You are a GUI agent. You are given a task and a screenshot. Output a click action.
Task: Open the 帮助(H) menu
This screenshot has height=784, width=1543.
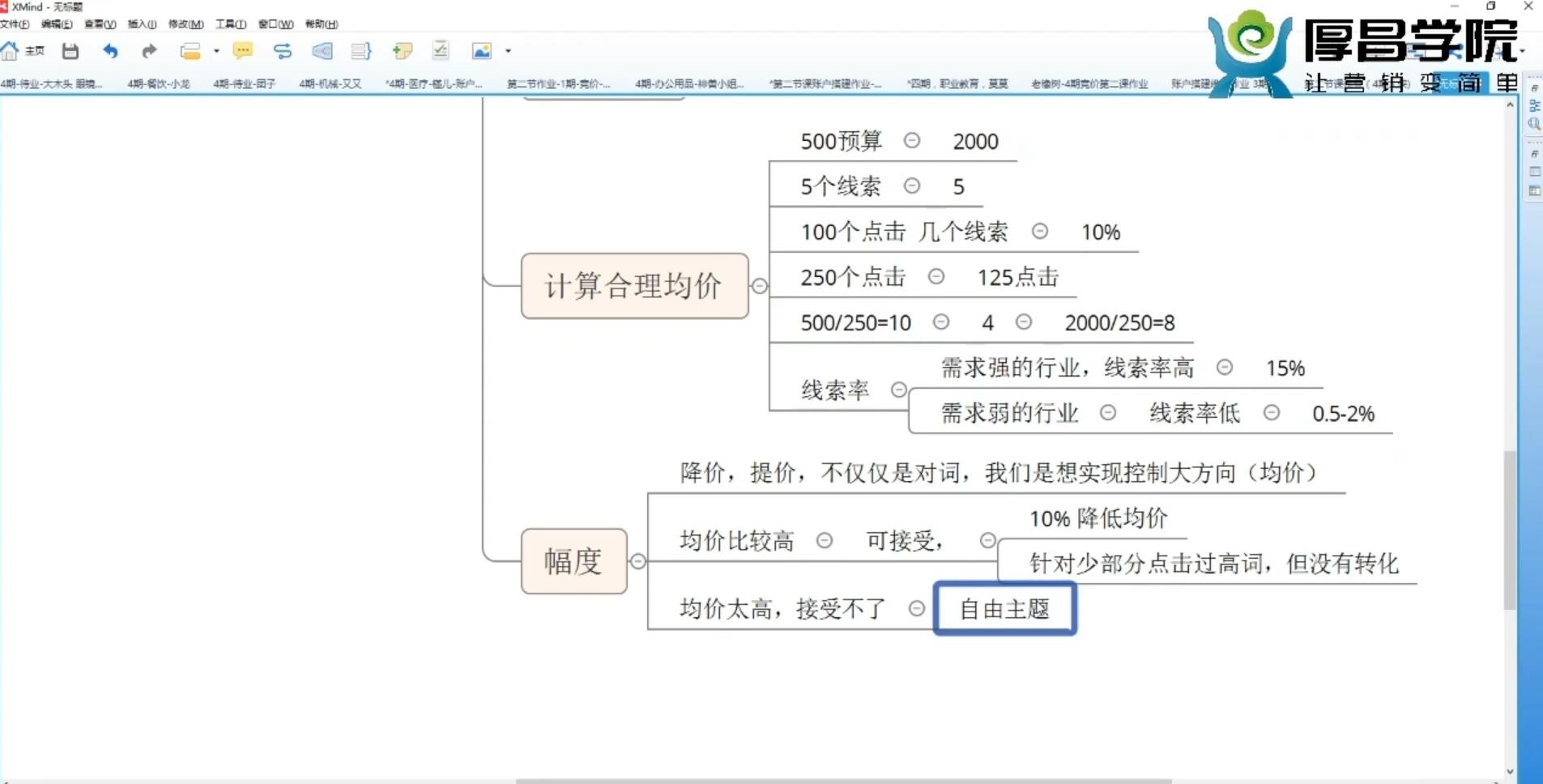pos(322,24)
